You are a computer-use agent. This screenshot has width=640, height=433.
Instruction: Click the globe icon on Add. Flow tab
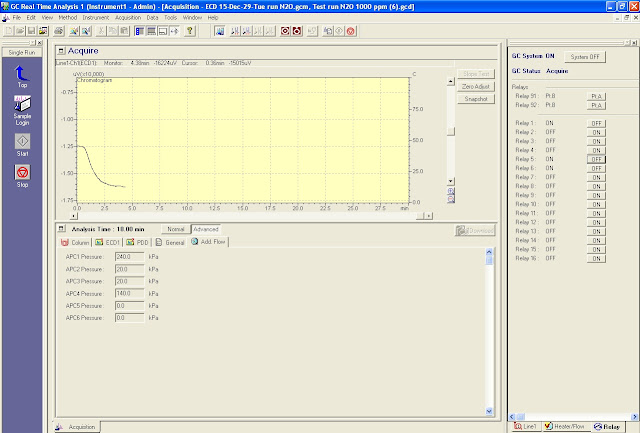point(195,242)
